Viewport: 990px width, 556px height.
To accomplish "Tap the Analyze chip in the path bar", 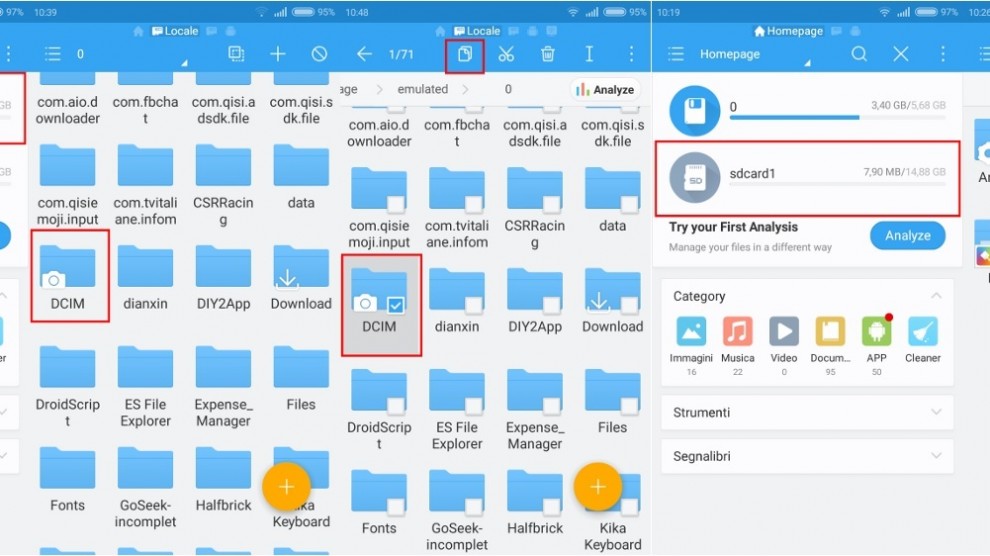I will click(605, 90).
